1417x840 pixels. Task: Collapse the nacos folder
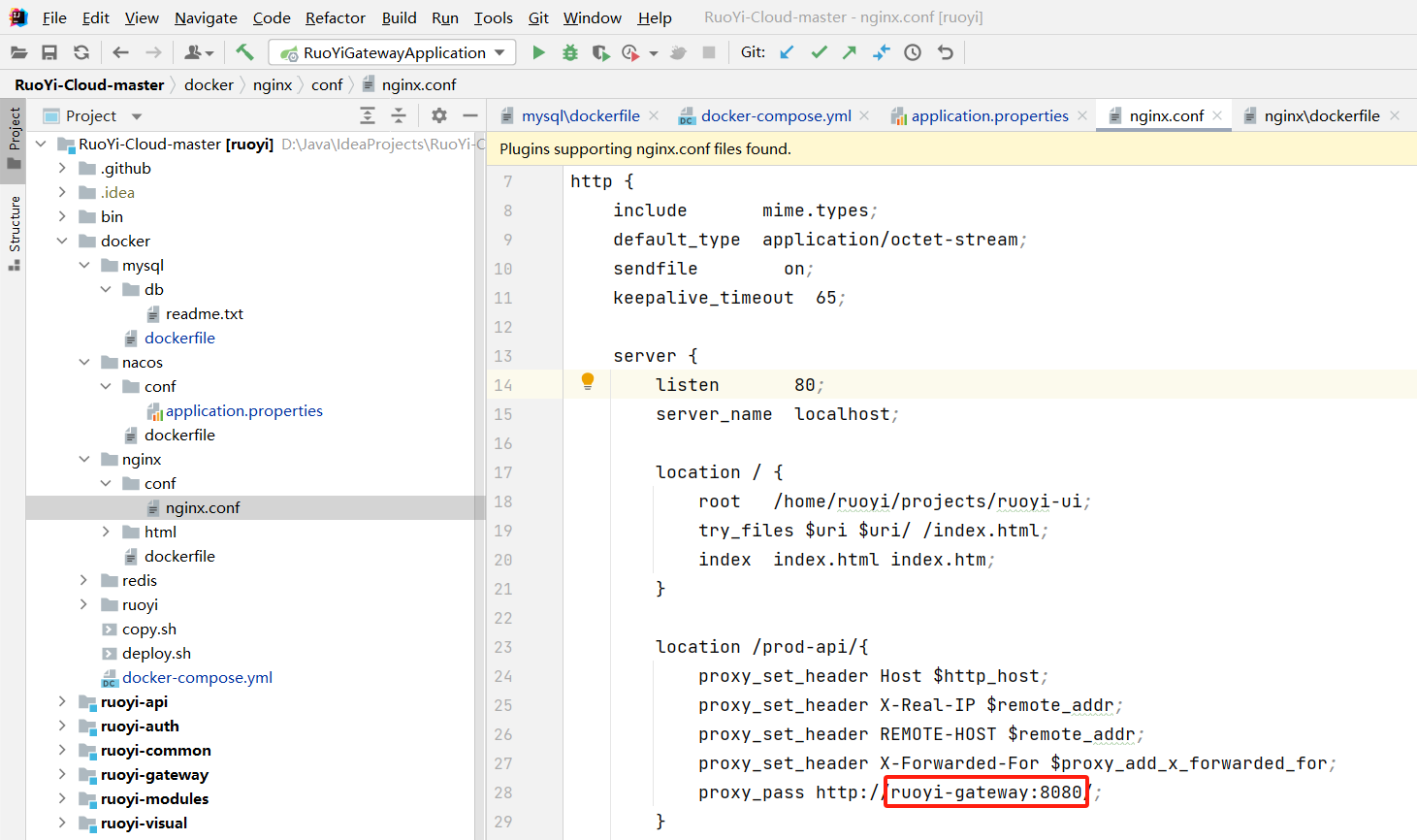click(x=84, y=362)
